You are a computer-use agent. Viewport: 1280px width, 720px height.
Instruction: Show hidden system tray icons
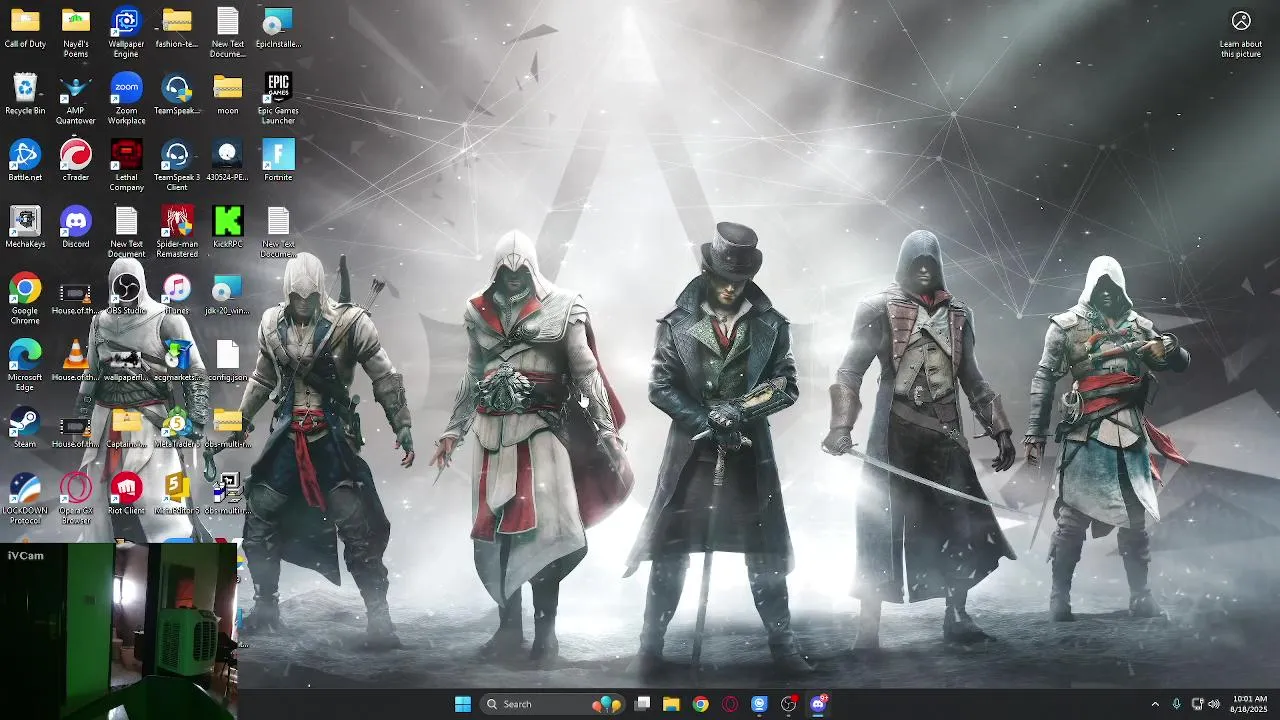[x=1155, y=704]
